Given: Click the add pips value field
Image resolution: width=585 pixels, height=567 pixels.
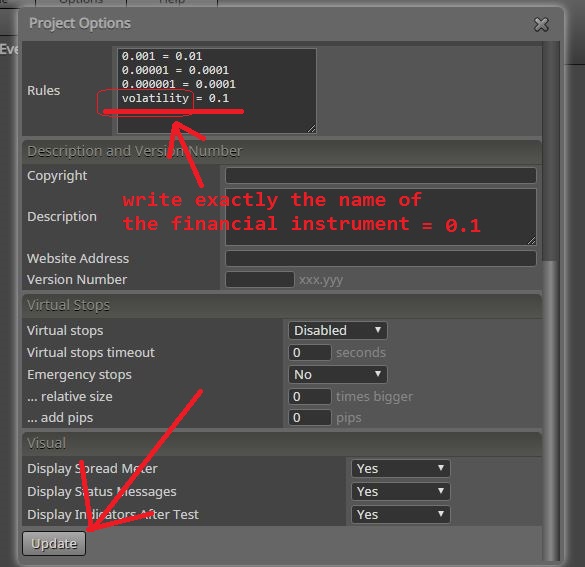Looking at the screenshot, I should point(310,417).
